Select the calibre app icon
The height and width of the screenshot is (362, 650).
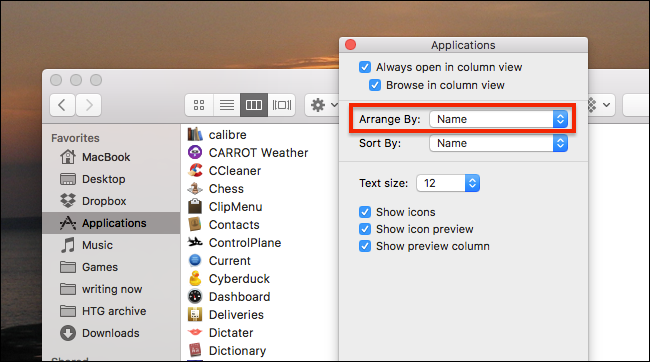(x=195, y=134)
